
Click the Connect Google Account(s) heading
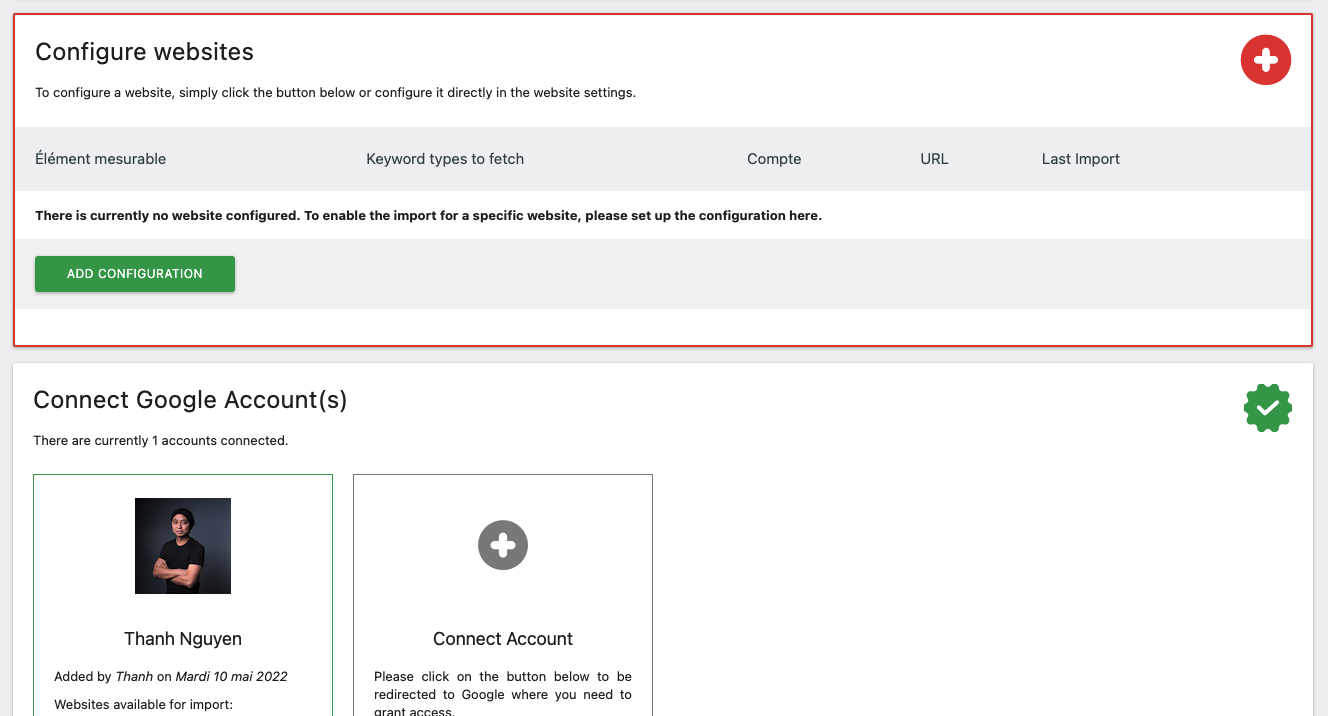(190, 400)
